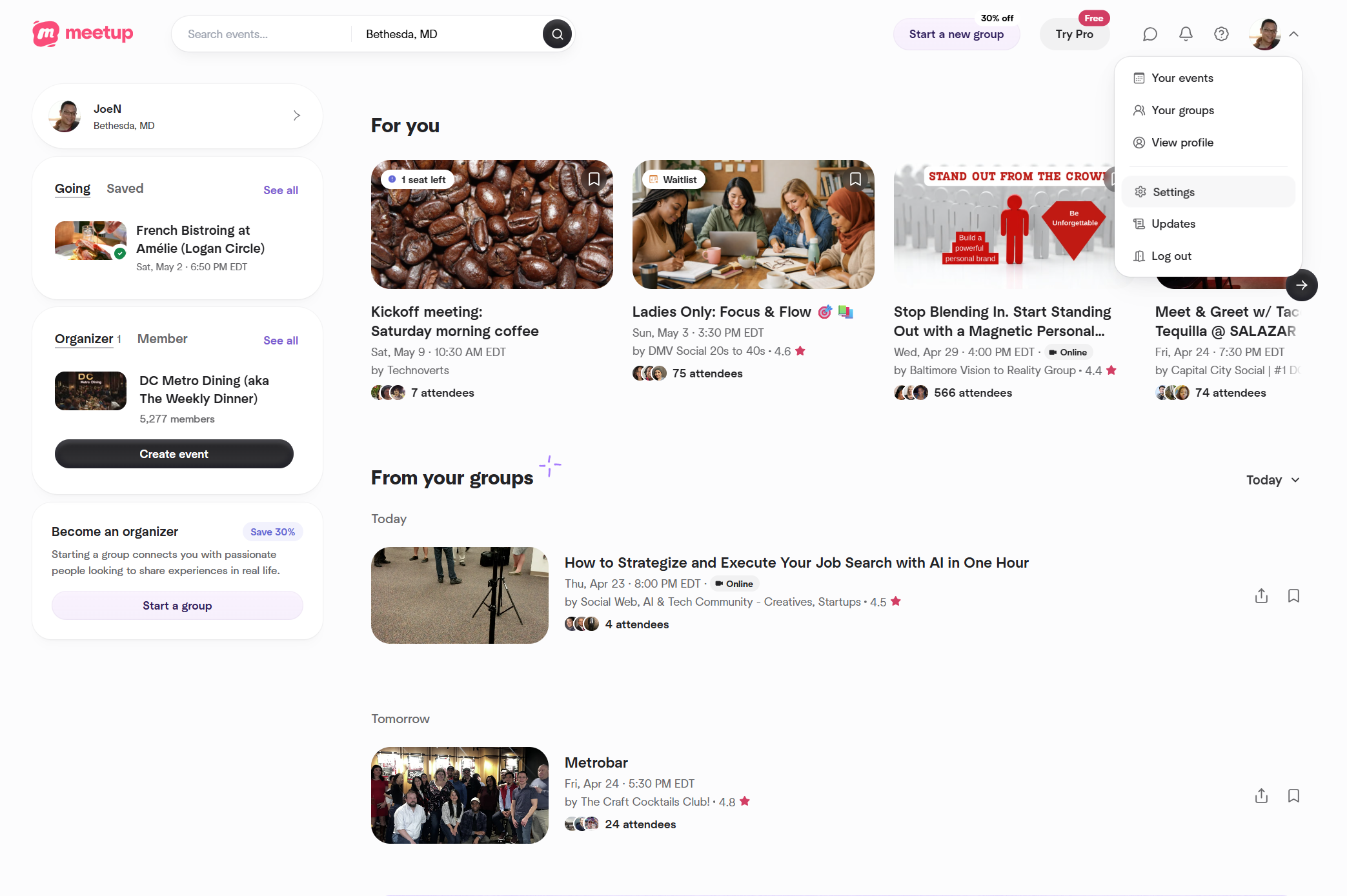Select Your groups in account menu
The width and height of the screenshot is (1347, 896).
coord(1208,110)
